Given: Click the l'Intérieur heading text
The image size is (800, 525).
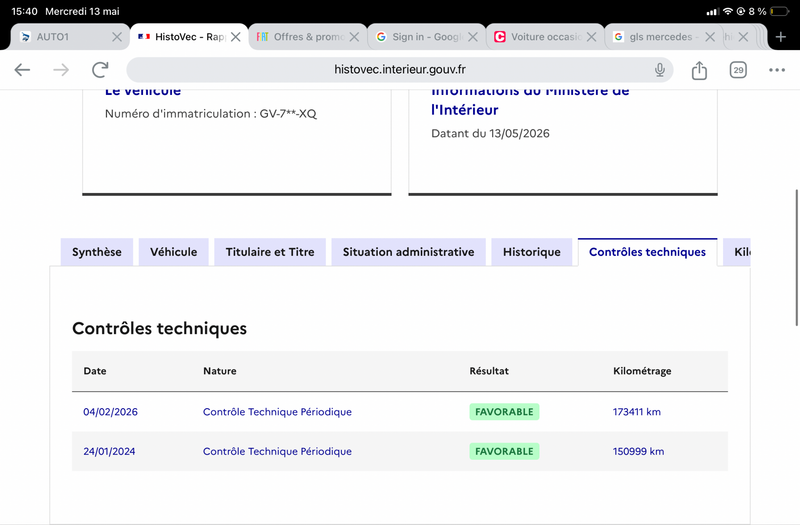Looking at the screenshot, I should 464,110.
